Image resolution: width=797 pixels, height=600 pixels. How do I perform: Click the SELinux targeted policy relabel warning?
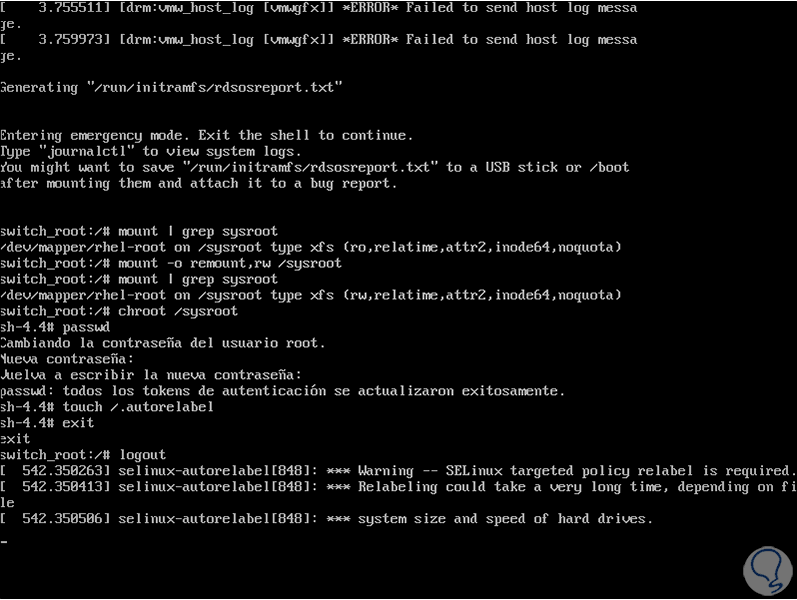[x=575, y=470]
